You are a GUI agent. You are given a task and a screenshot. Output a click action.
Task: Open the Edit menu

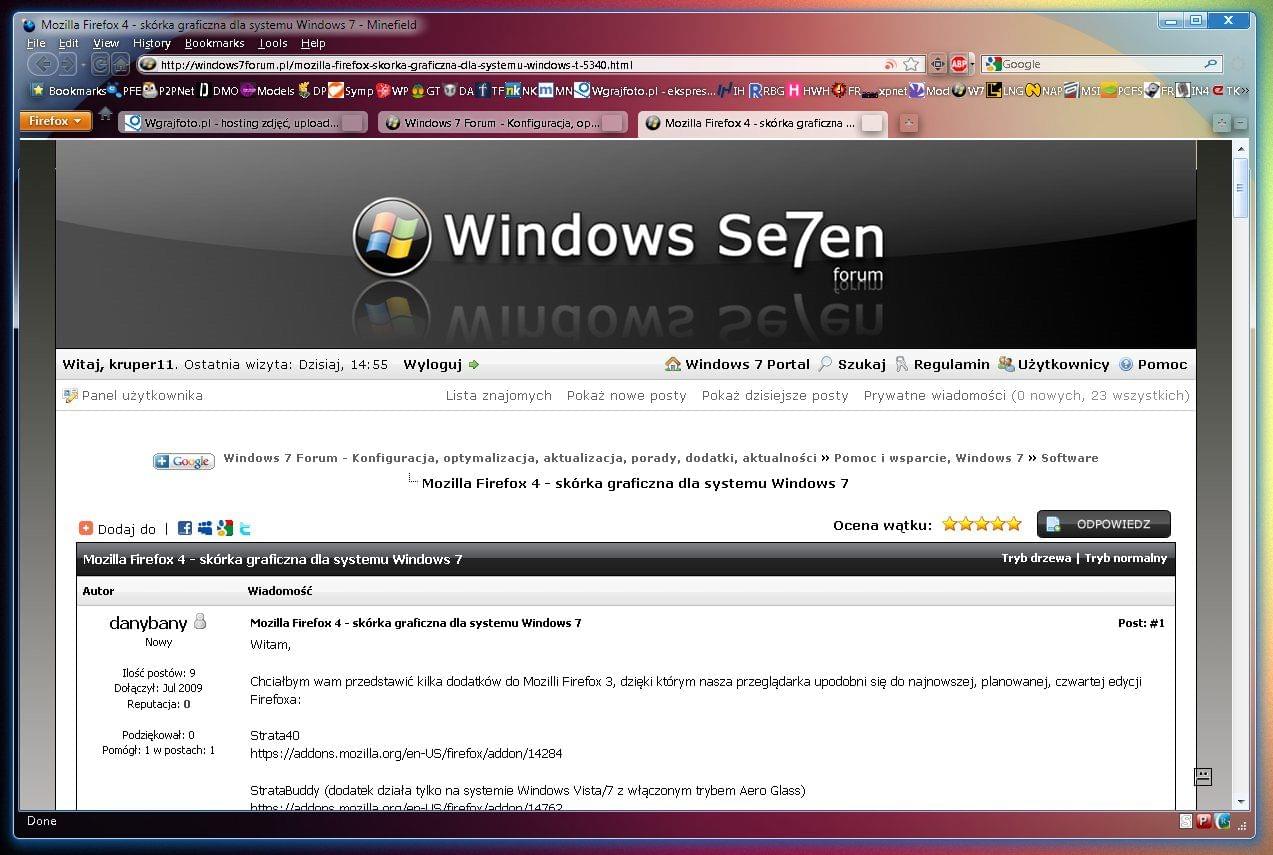(69, 43)
